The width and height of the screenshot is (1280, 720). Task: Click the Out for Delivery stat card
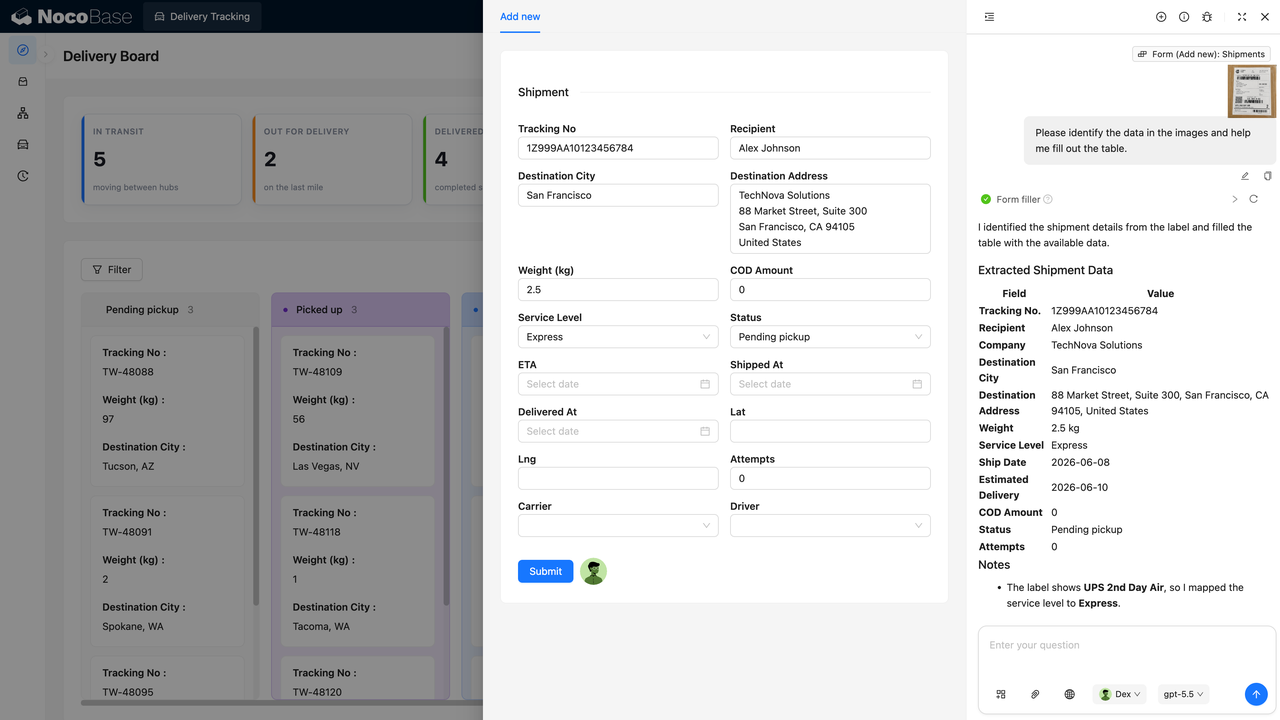click(x=331, y=160)
